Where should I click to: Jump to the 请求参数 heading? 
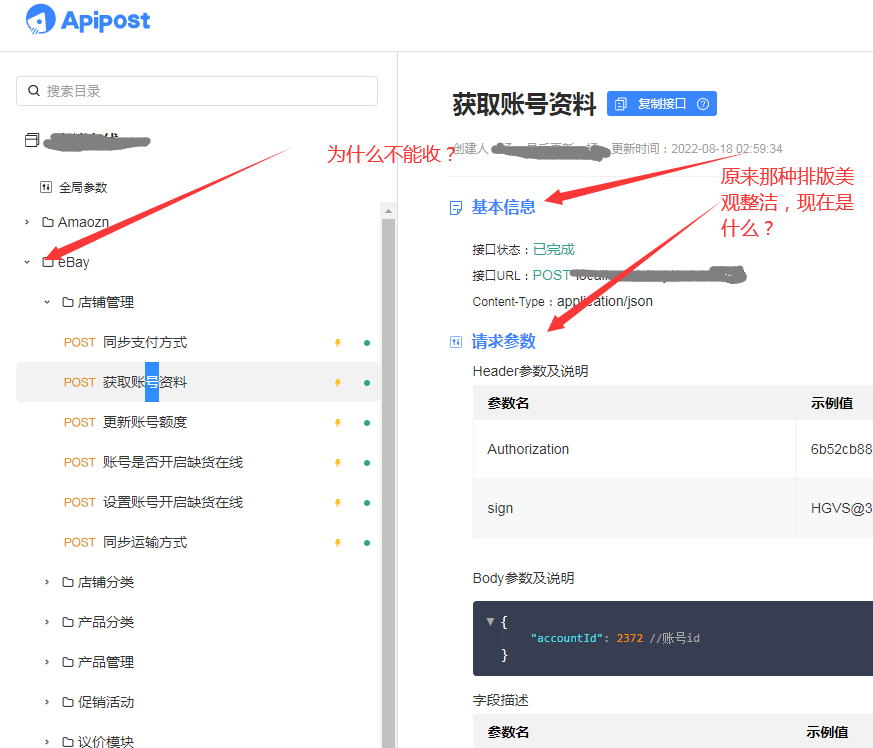503,341
